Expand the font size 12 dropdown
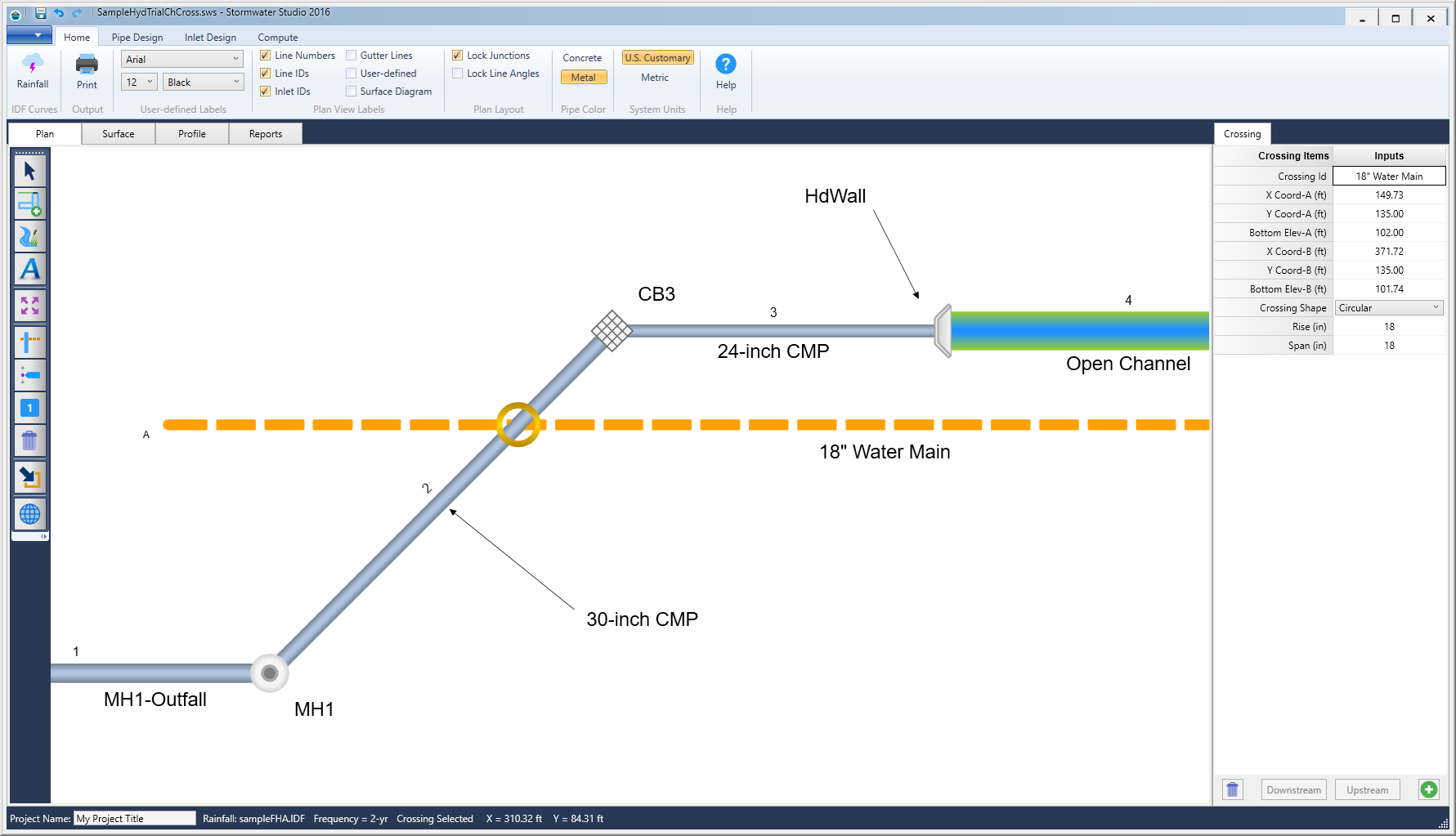Viewport: 1456px width, 836px height. point(150,82)
